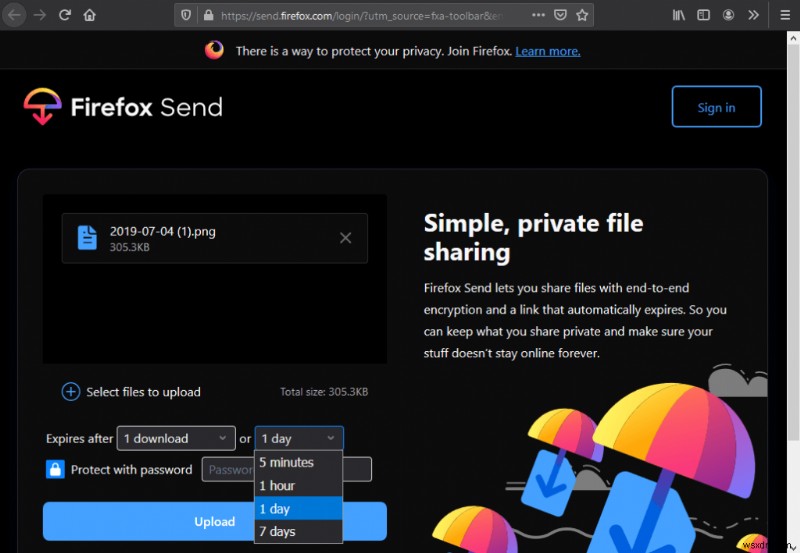Screen dimensions: 800x553
Task: Click the file icon for 2019-07-04 (1).png
Action: pyautogui.click(x=87, y=238)
